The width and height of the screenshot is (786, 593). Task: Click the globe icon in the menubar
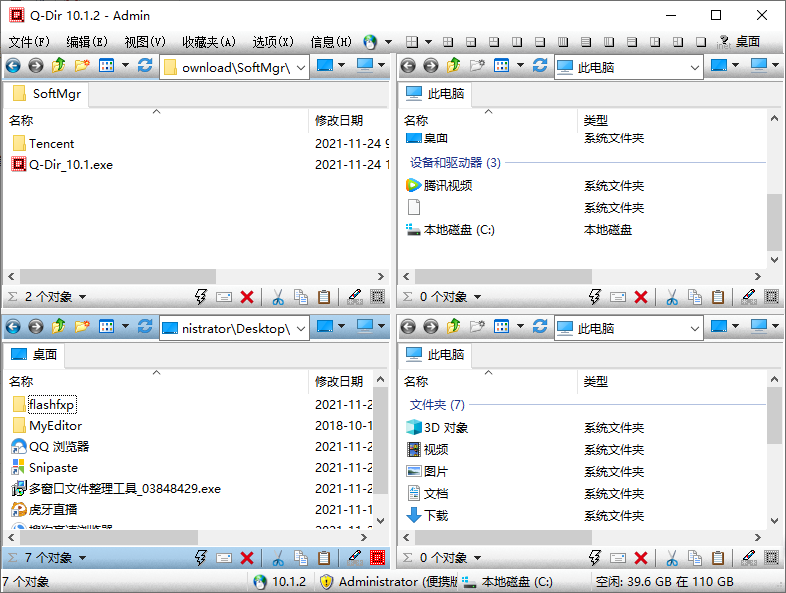pyautogui.click(x=370, y=42)
